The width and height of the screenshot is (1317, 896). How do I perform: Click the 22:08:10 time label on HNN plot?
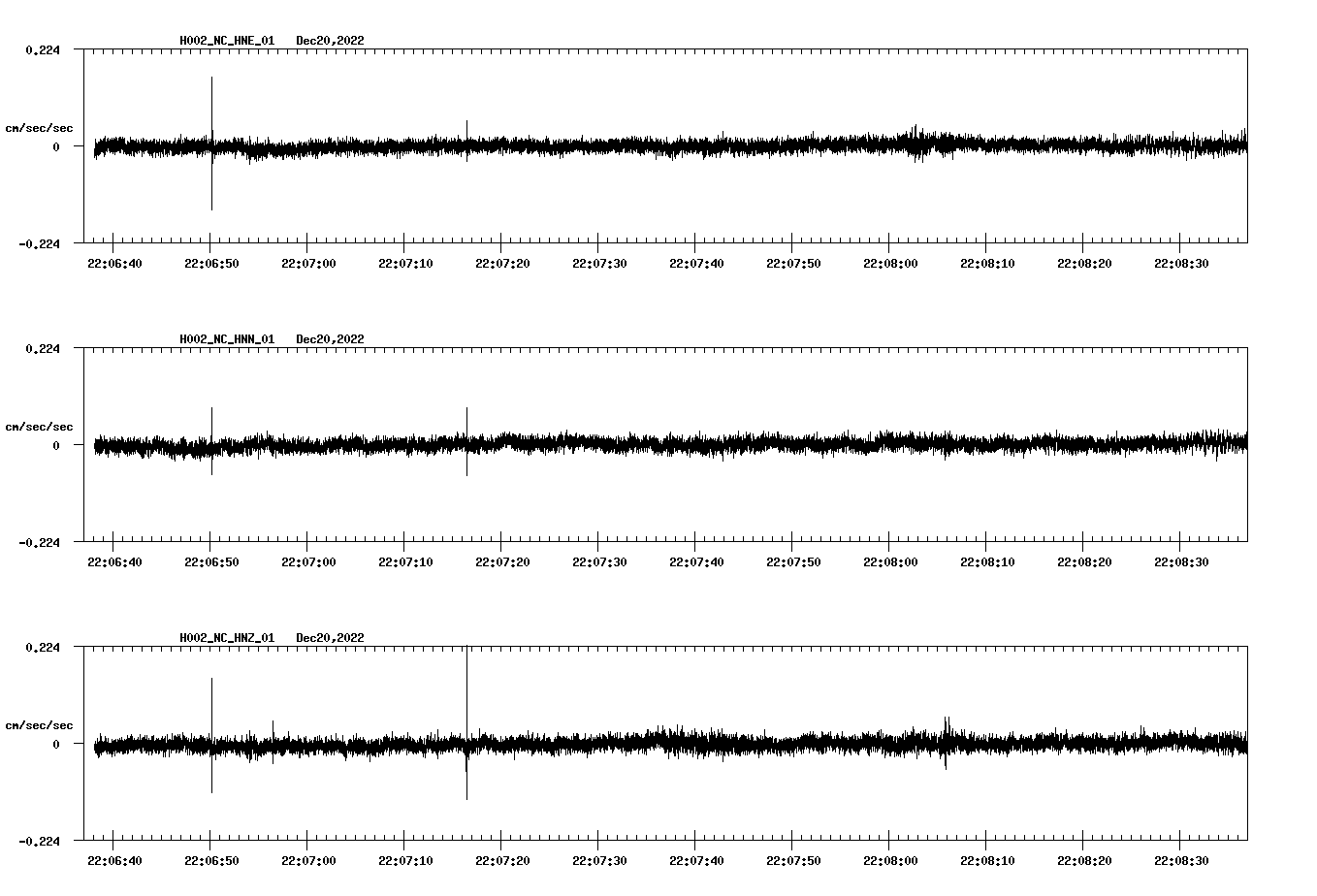click(x=987, y=562)
